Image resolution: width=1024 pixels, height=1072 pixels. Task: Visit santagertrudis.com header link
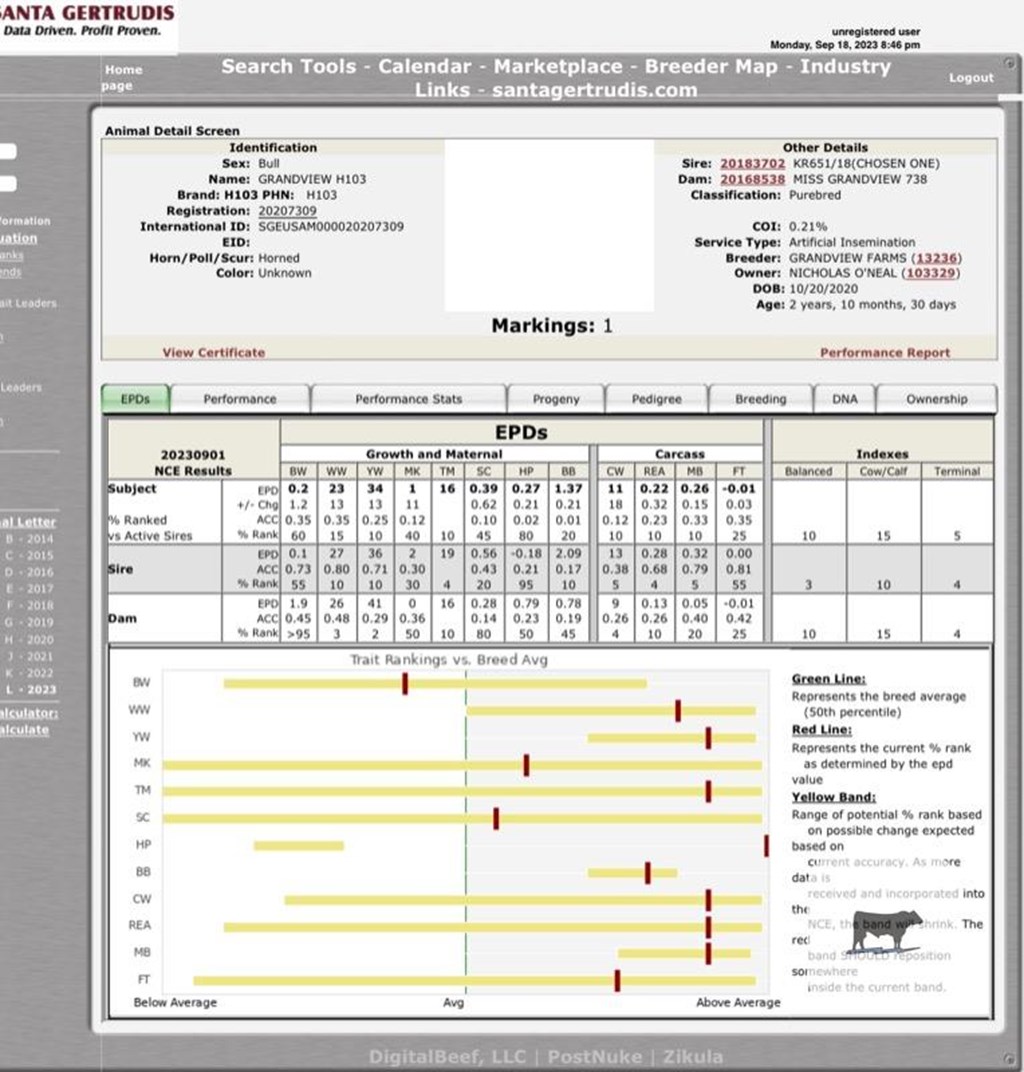[x=594, y=90]
